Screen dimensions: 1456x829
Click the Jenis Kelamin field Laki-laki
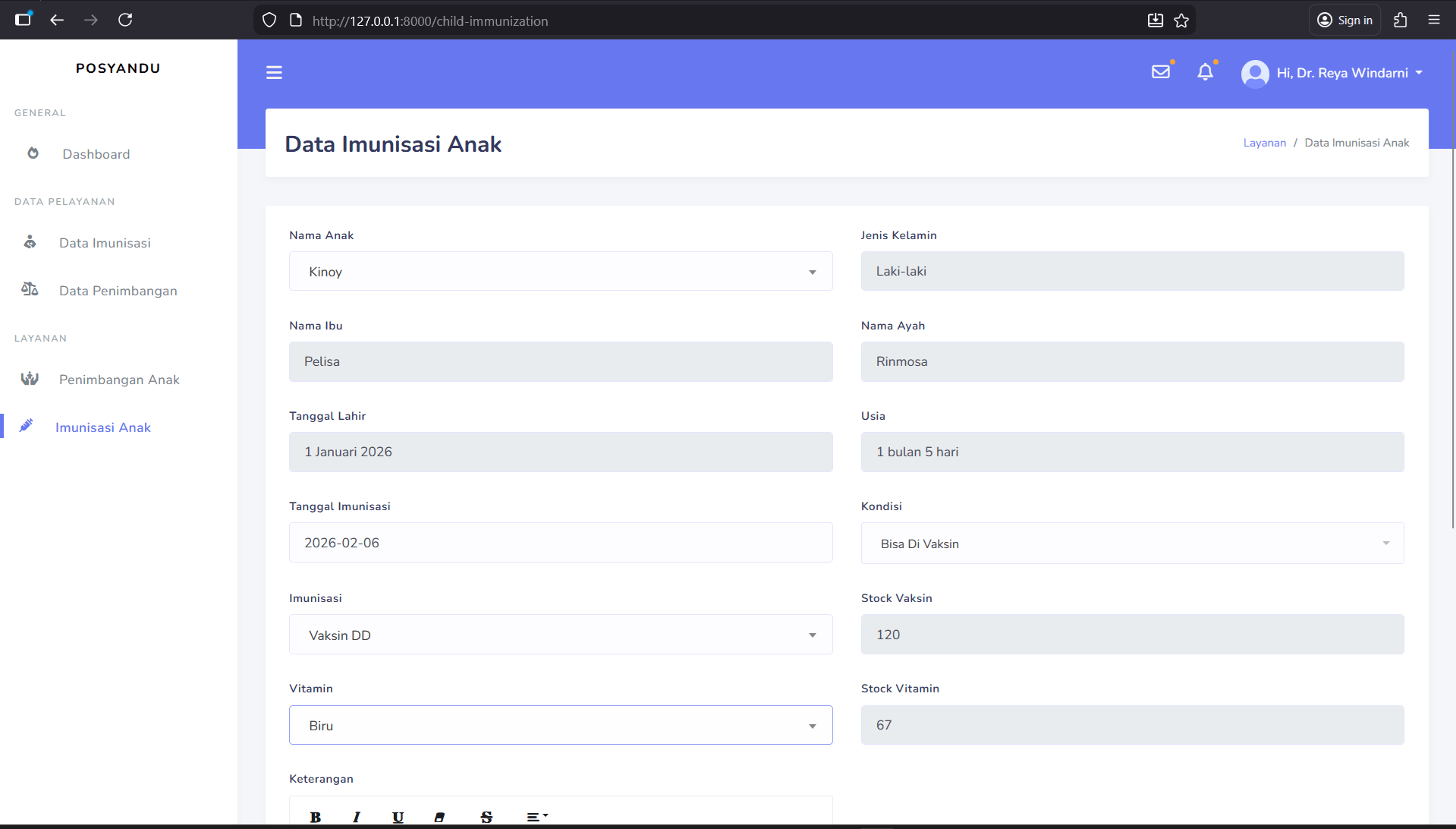1132,271
